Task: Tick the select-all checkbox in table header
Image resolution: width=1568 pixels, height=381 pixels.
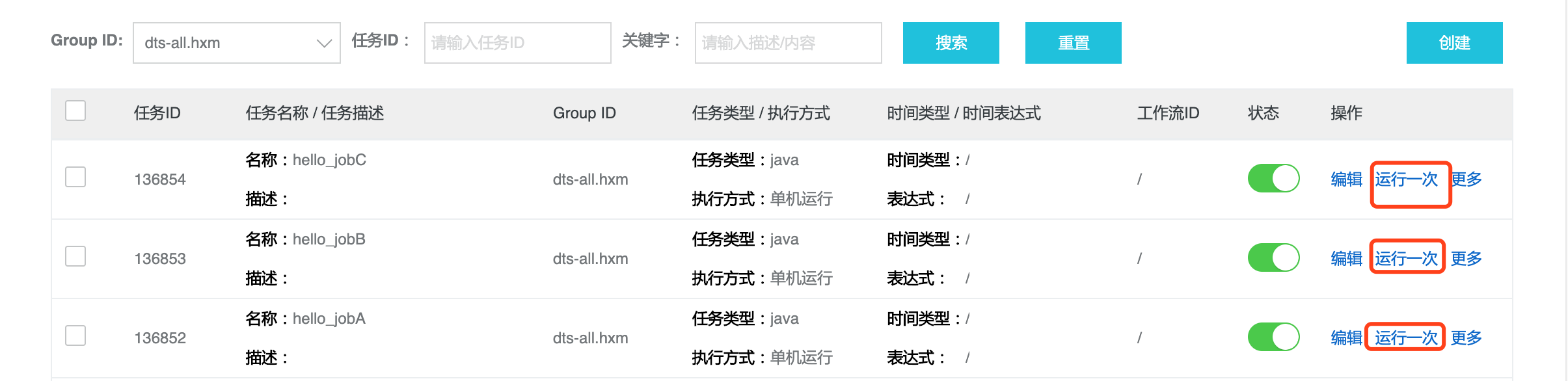Action: click(x=75, y=111)
